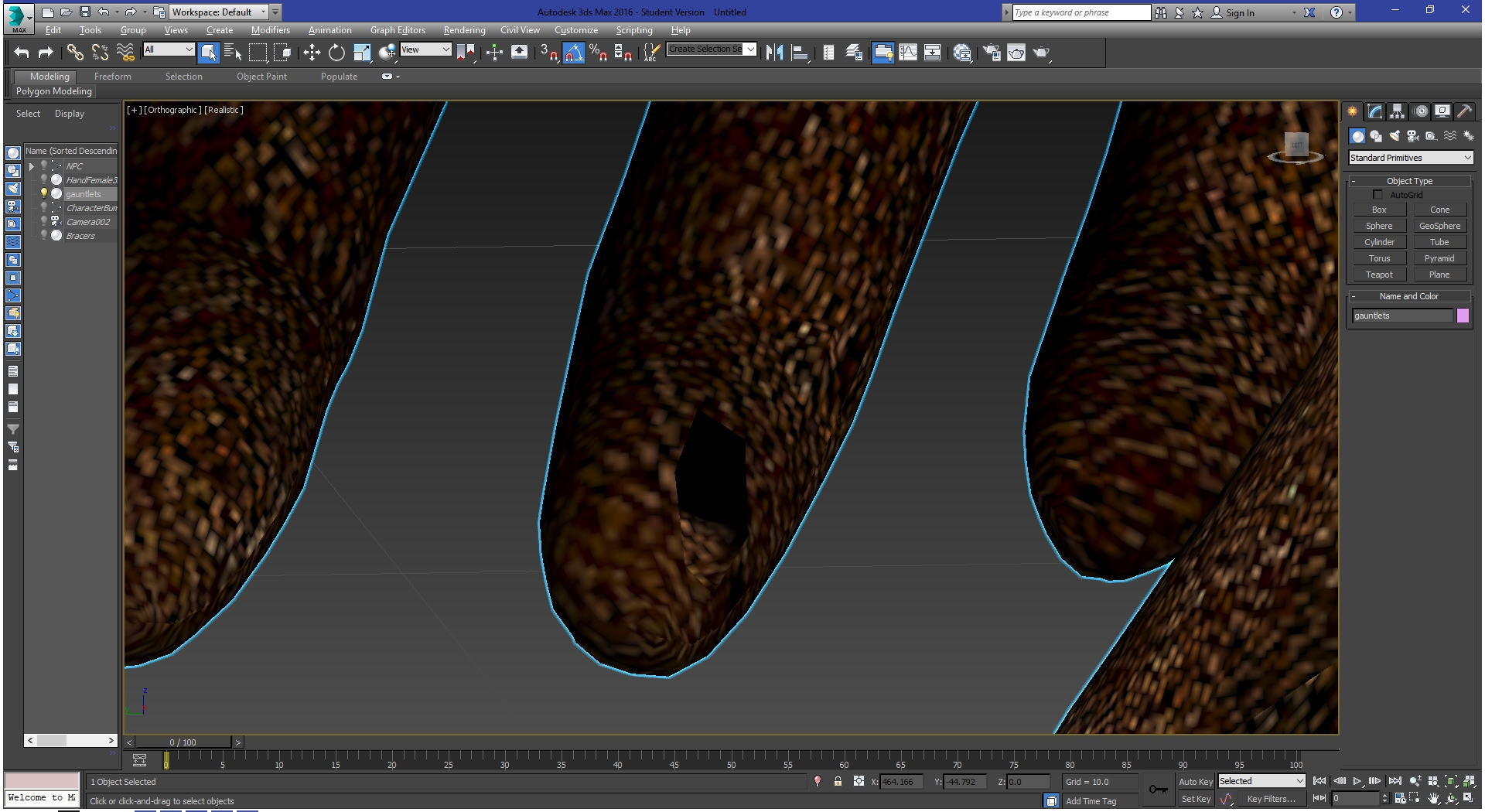Select the Select and Move tool
Image resolution: width=1485 pixels, height=812 pixels.
click(x=312, y=53)
